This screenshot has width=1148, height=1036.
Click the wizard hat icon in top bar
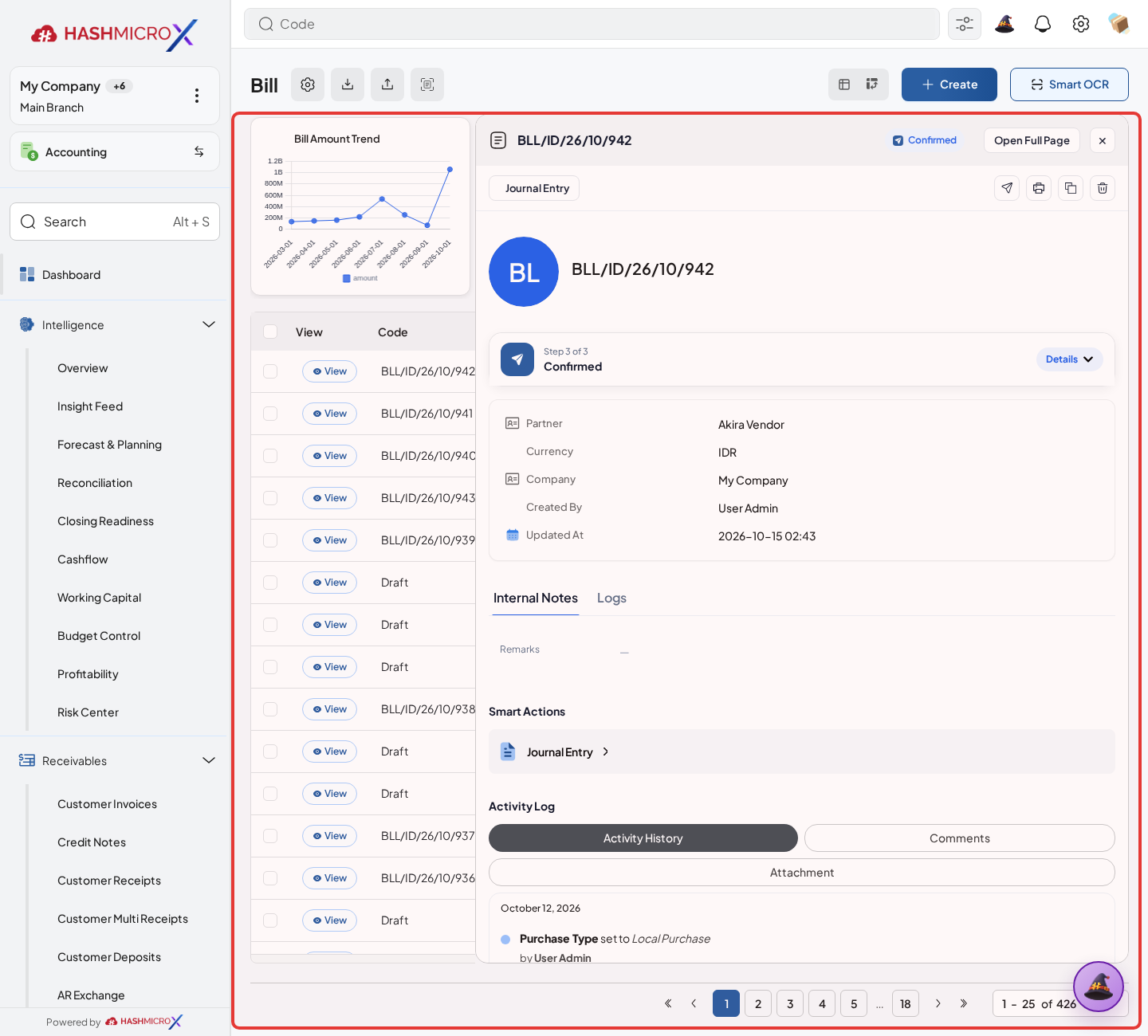point(1005,24)
